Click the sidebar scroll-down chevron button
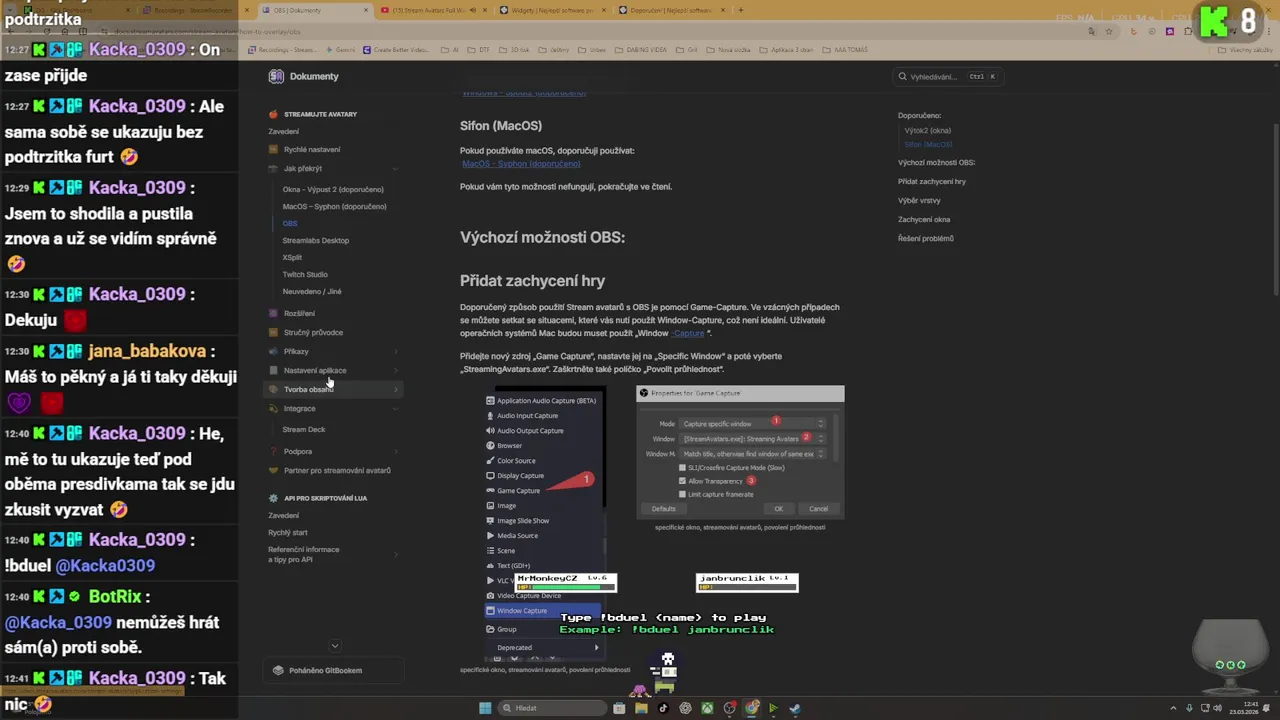1280x720 pixels. pos(334,646)
